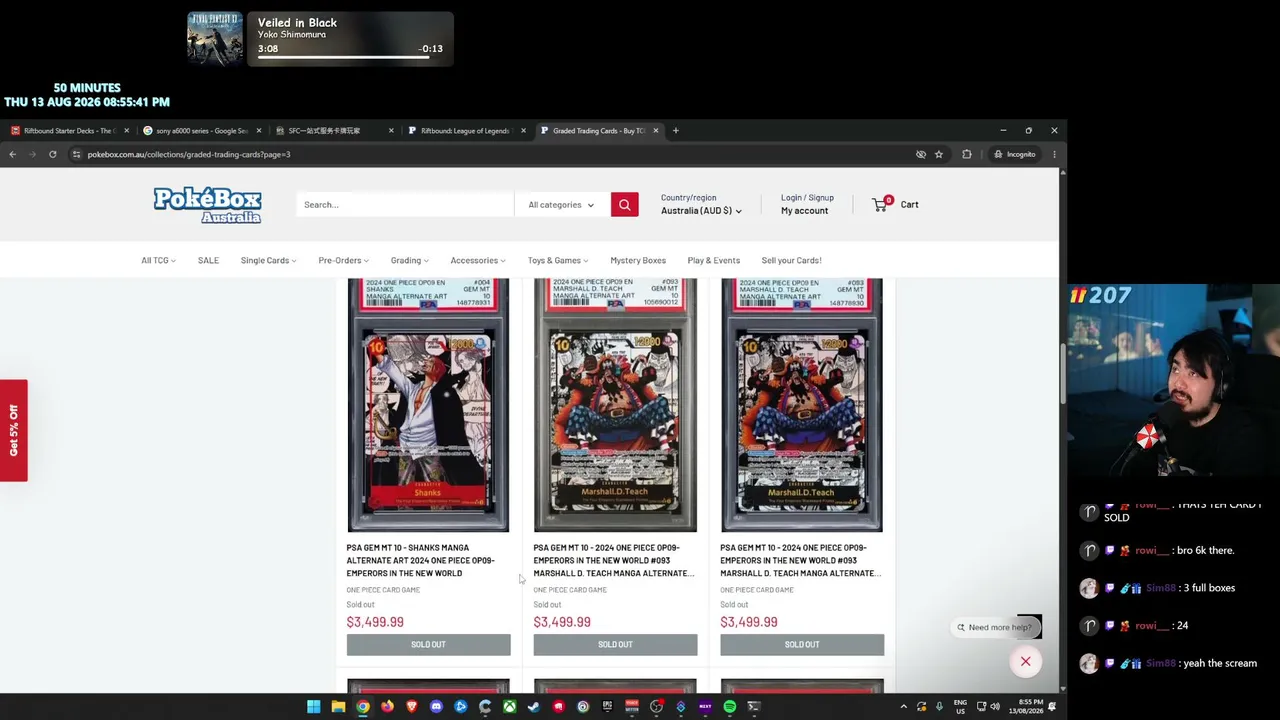Click the pokebox.com.au address bar URL
The width and height of the screenshot is (1280, 720).
pyautogui.click(x=188, y=154)
